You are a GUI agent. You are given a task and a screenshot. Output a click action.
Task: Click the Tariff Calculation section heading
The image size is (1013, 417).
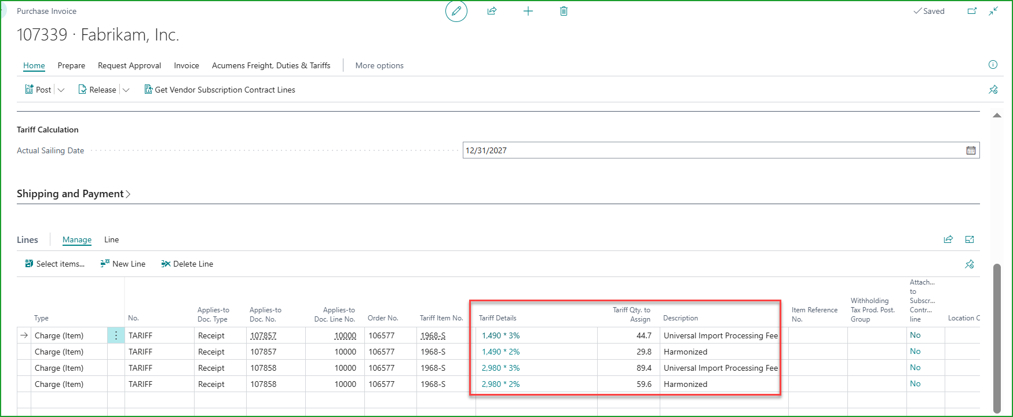point(47,129)
